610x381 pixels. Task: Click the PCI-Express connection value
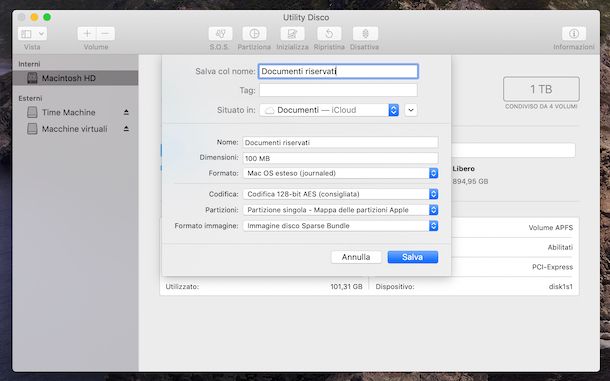tap(552, 267)
